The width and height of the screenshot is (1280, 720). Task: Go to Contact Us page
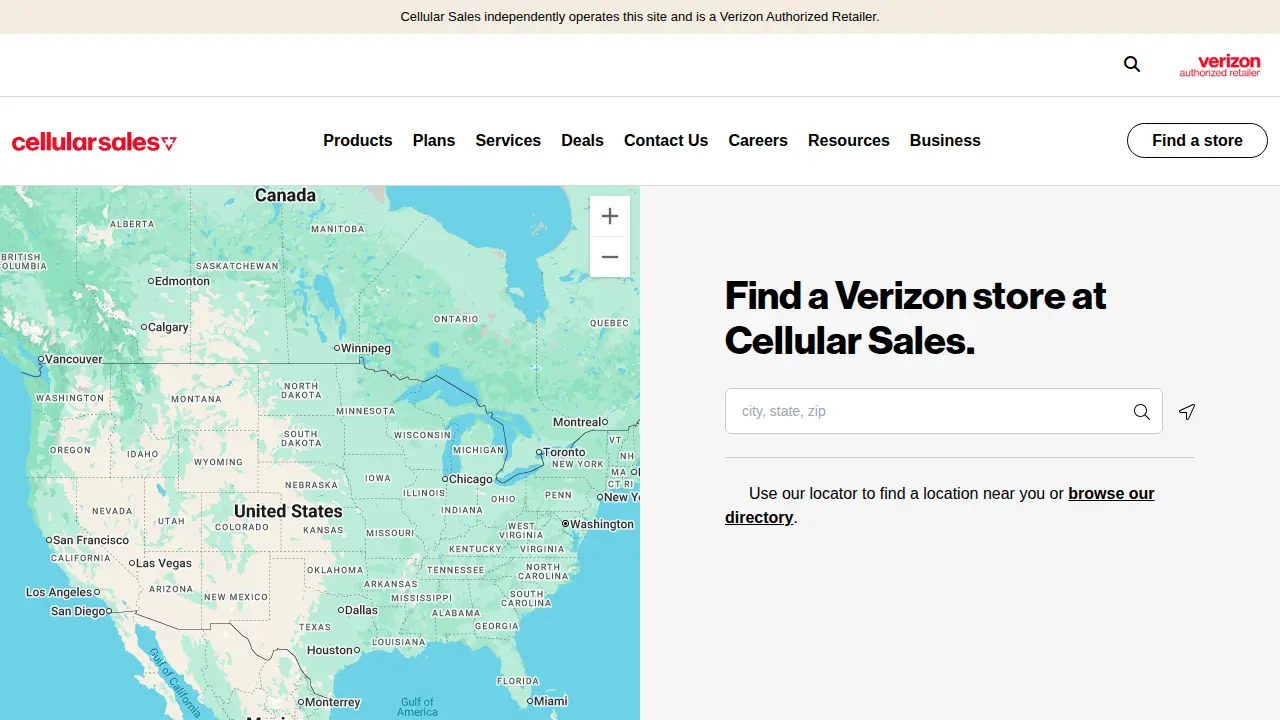tap(666, 141)
